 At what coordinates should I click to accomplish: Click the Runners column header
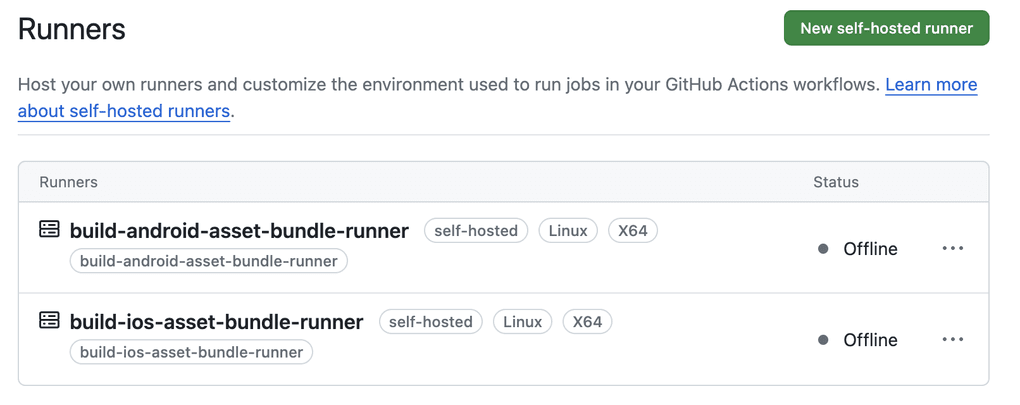click(x=68, y=182)
